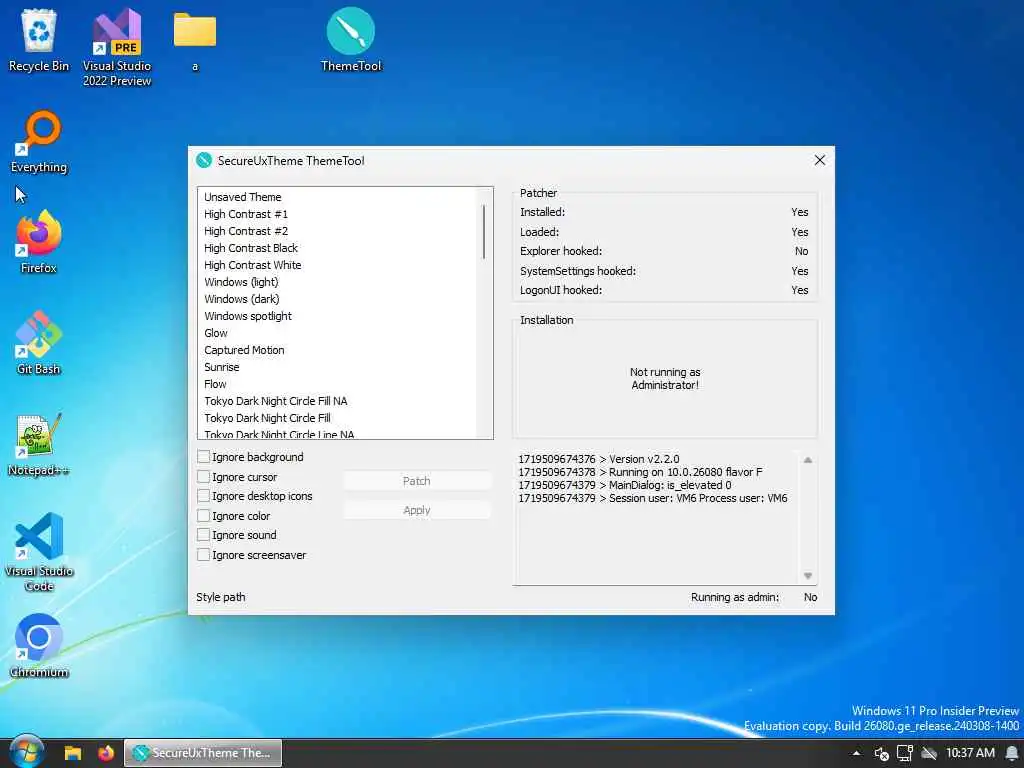Click the Apply button
Viewport: 1024px width, 768px height.
[x=417, y=510]
